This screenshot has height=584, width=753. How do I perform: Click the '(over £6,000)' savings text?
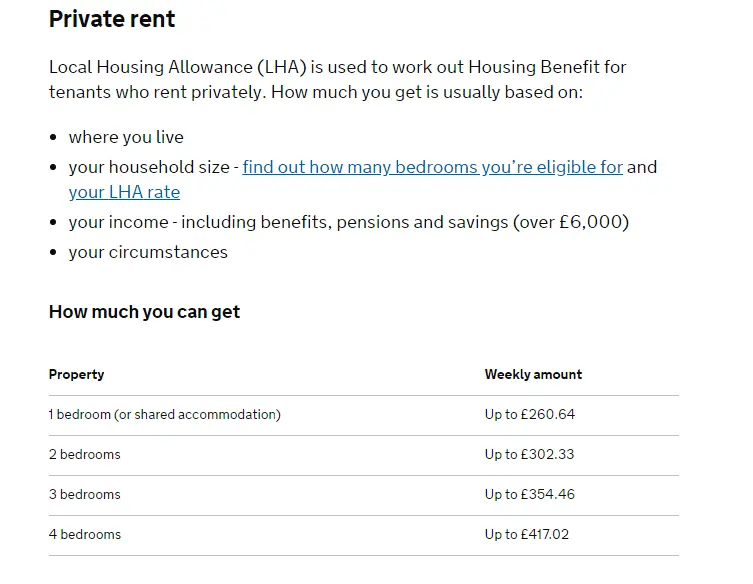pos(571,222)
